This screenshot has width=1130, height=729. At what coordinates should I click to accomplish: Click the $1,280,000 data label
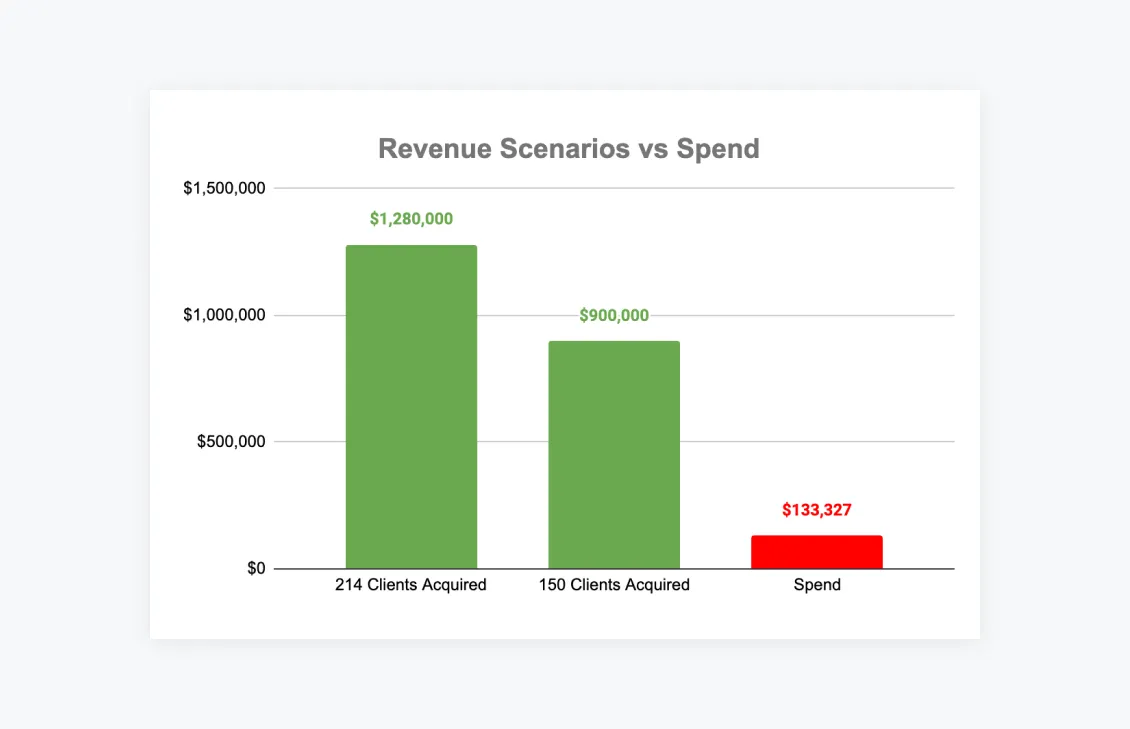coord(411,219)
